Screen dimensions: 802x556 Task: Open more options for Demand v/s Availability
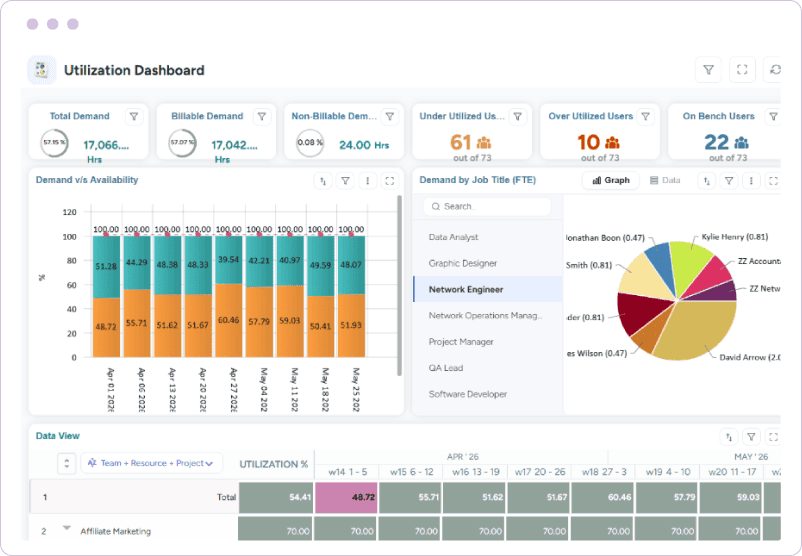click(x=367, y=181)
